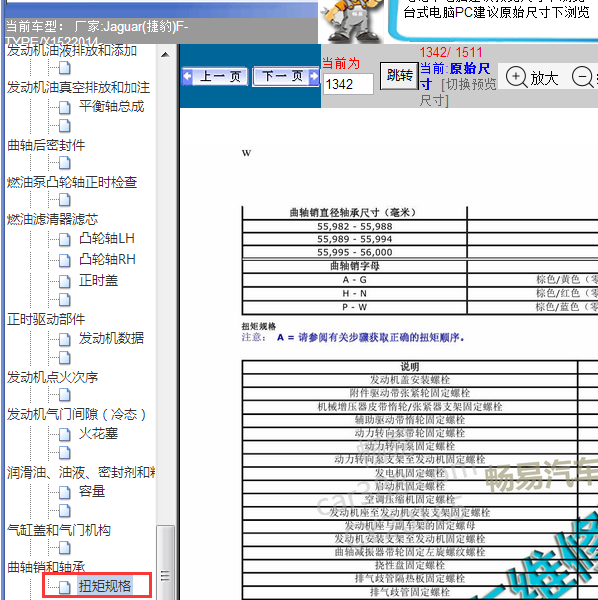The image size is (598, 600).
Task: Click the 跳转 jump button
Action: (399, 76)
